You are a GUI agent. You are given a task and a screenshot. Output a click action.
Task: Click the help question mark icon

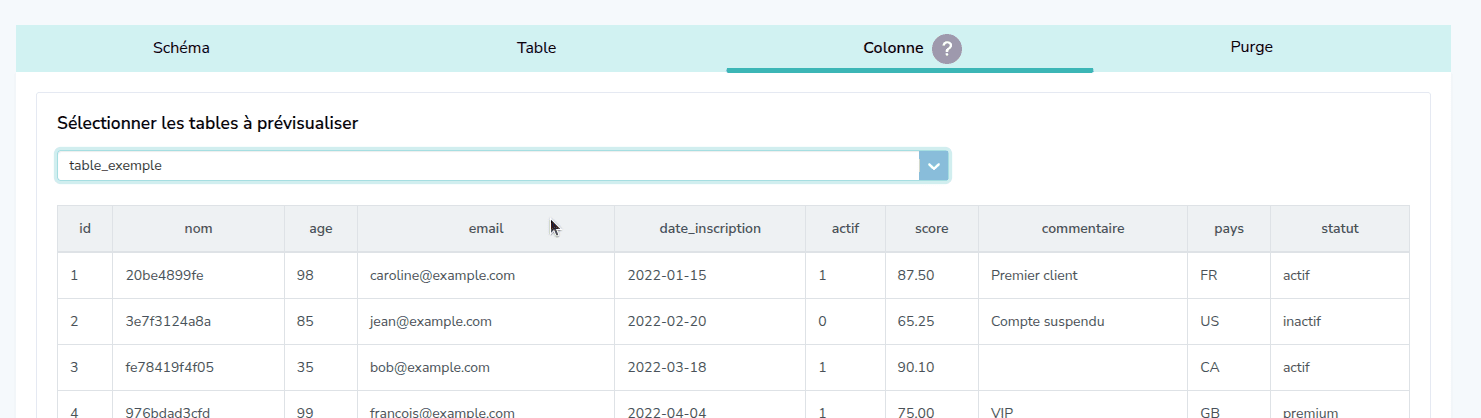point(946,49)
